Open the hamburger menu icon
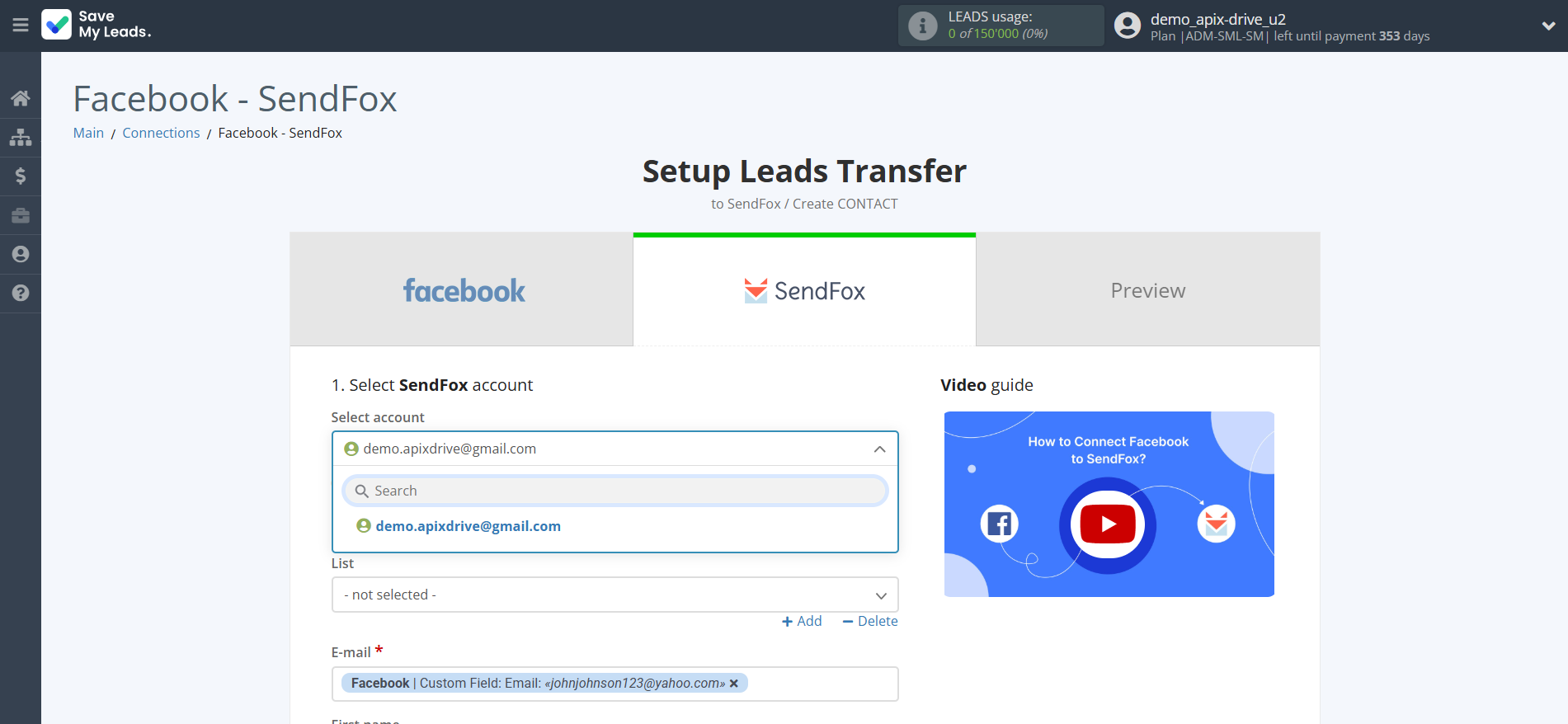Viewport: 1568px width, 724px height. (21, 26)
